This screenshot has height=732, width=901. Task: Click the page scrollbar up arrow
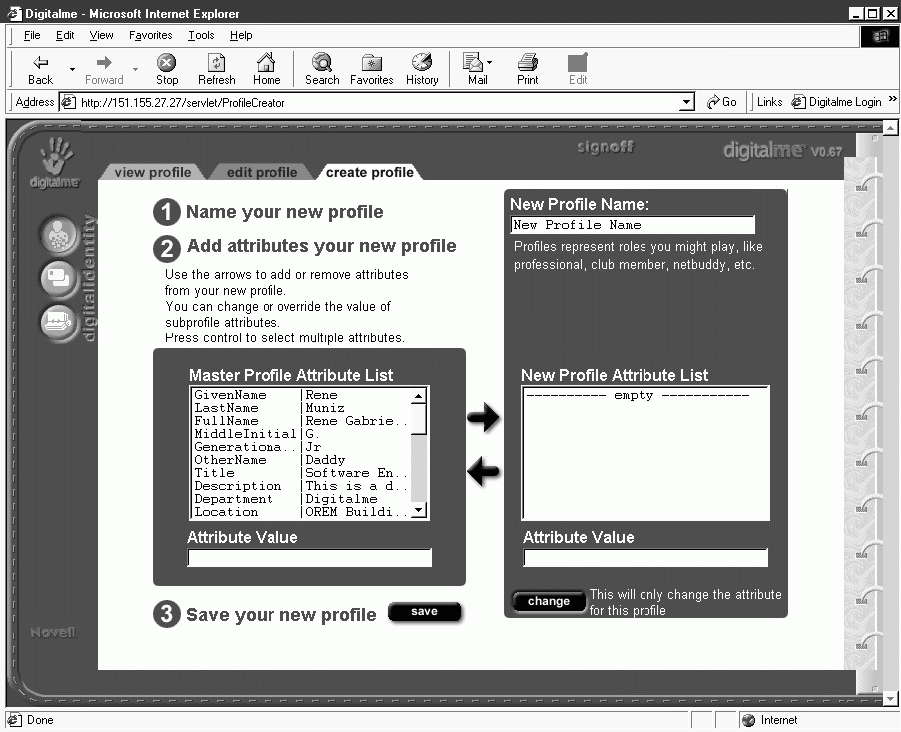click(890, 128)
